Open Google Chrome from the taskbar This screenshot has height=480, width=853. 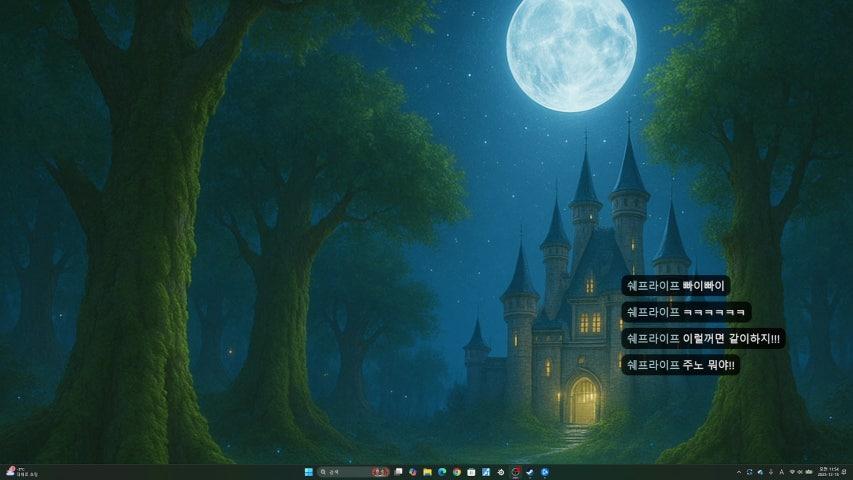[456, 471]
